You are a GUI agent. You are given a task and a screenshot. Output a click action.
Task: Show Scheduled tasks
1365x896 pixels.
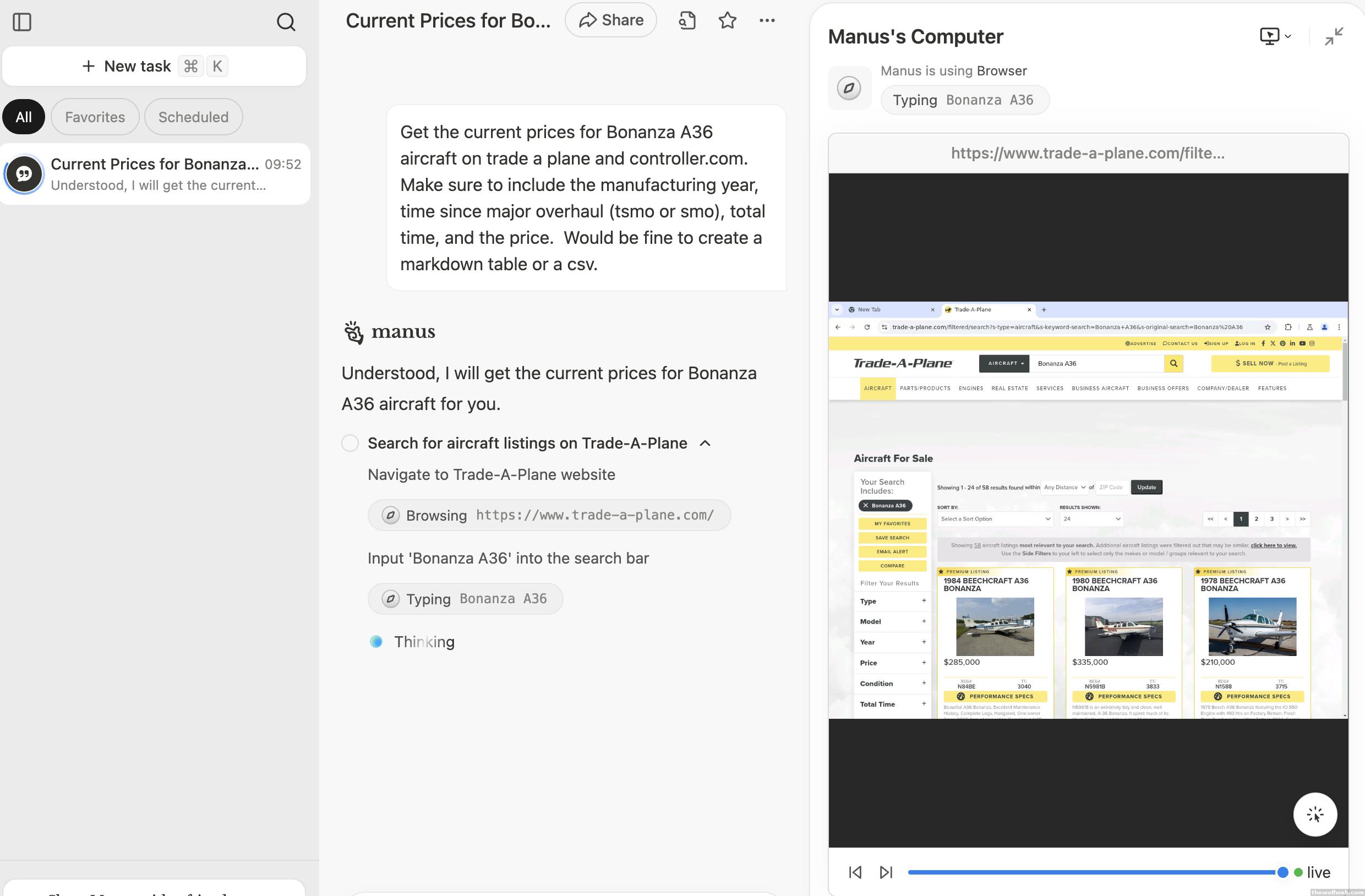[x=193, y=117]
